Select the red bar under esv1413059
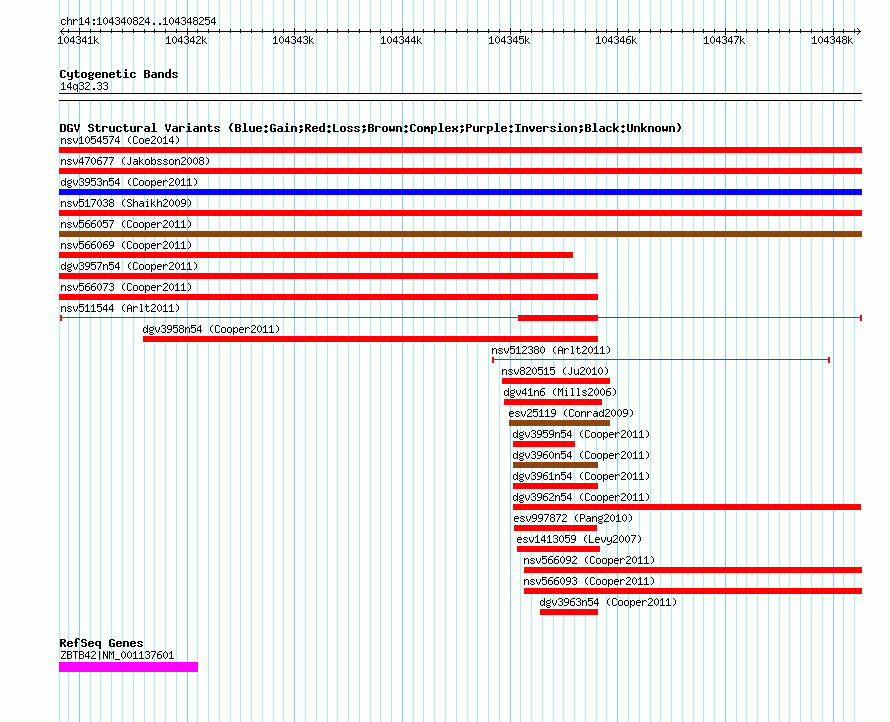The width and height of the screenshot is (890, 722). [x=559, y=549]
